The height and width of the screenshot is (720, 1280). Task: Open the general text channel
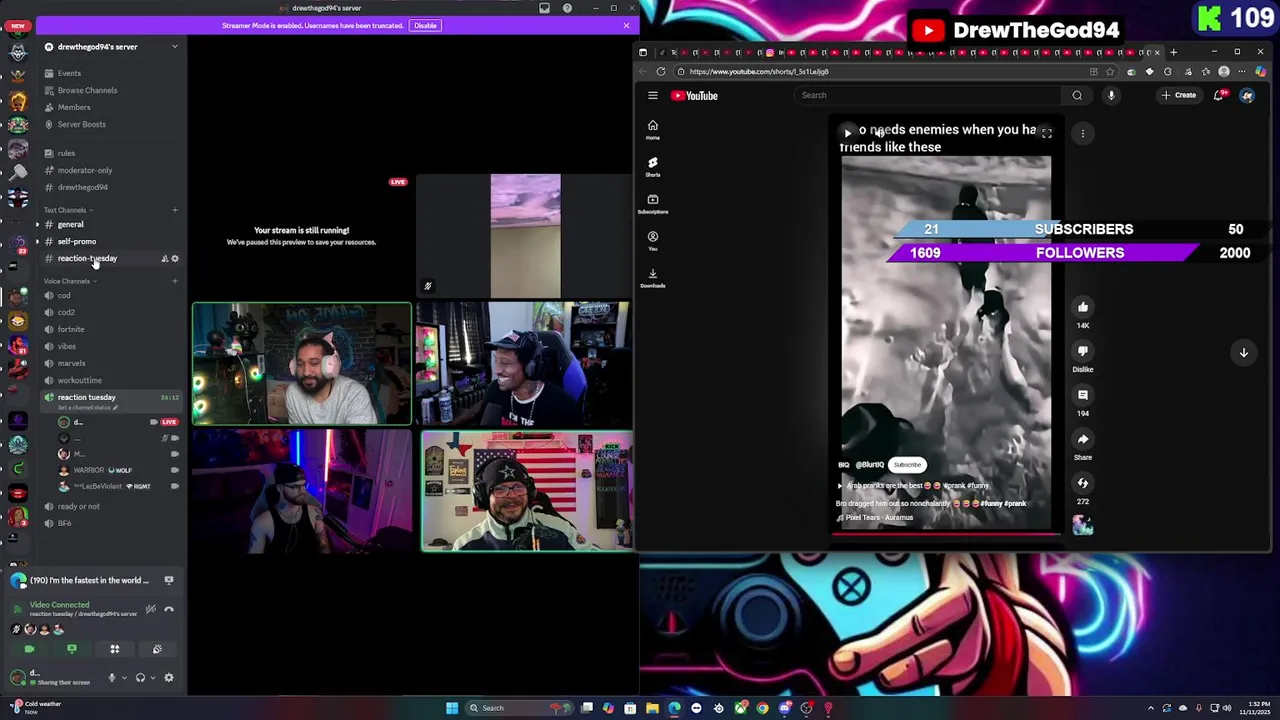click(70, 224)
